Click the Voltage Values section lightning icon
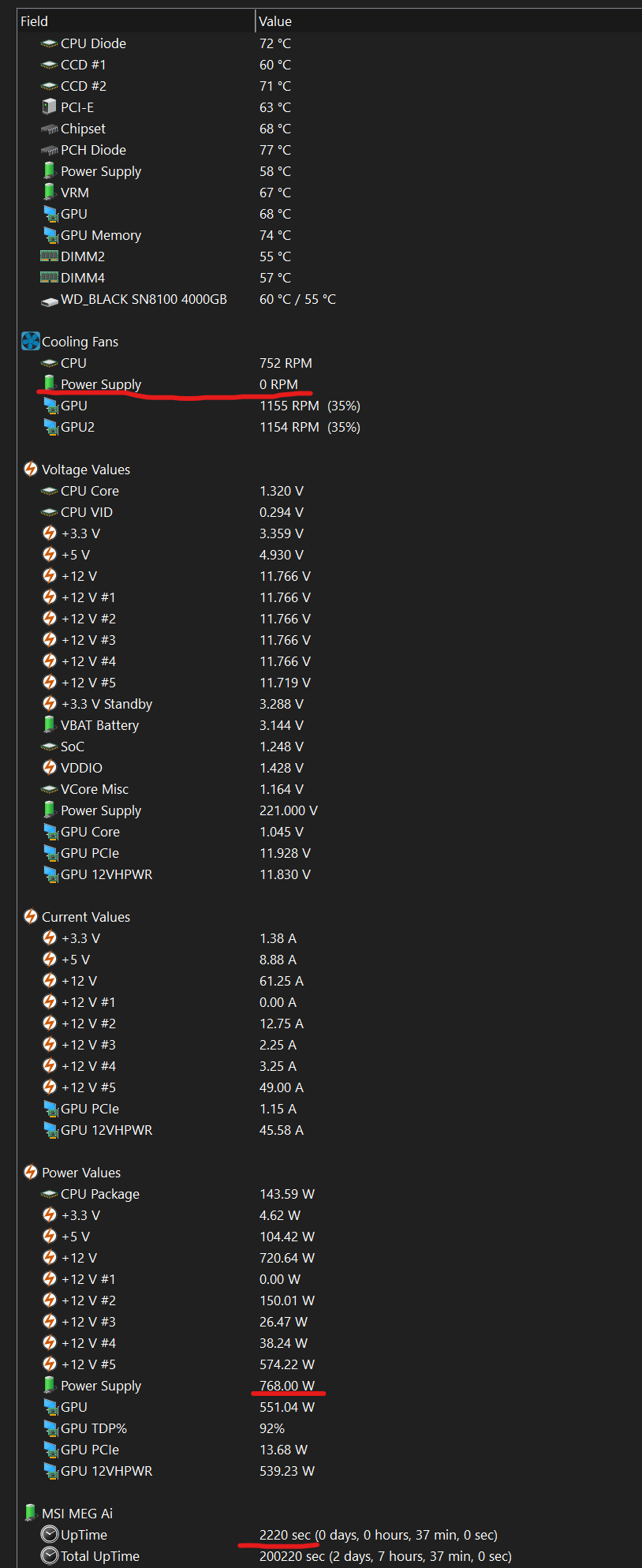Screen dimensions: 642x1568 click(30, 469)
